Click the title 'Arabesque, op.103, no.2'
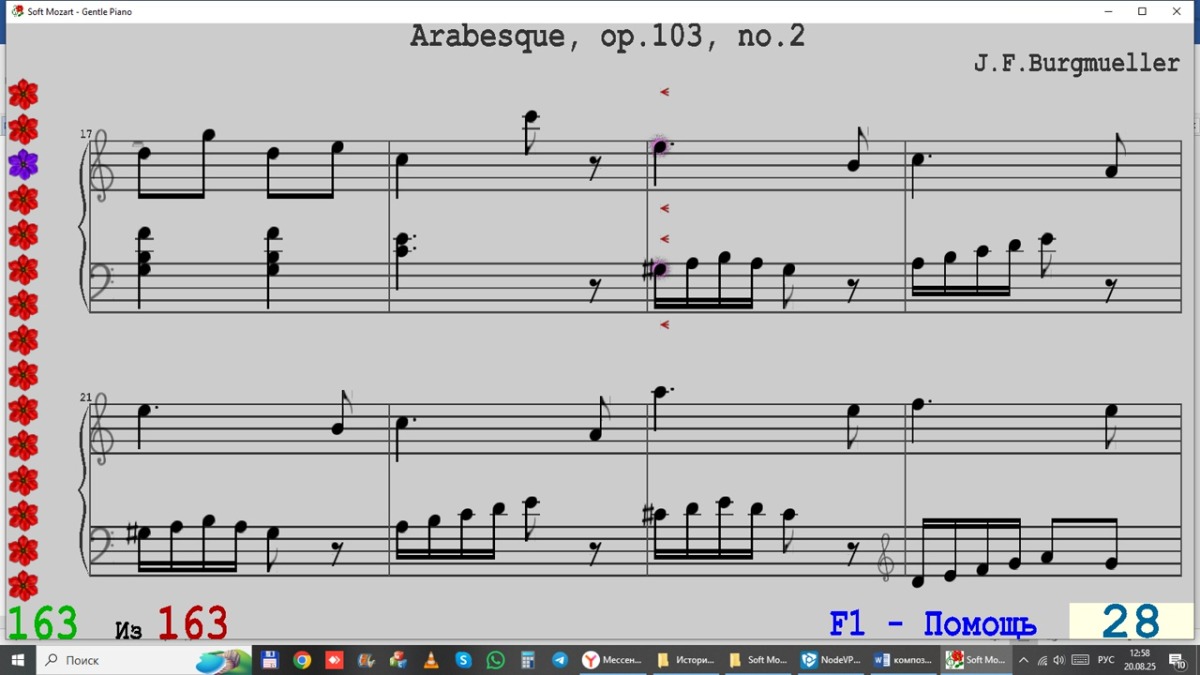 pyautogui.click(x=608, y=37)
